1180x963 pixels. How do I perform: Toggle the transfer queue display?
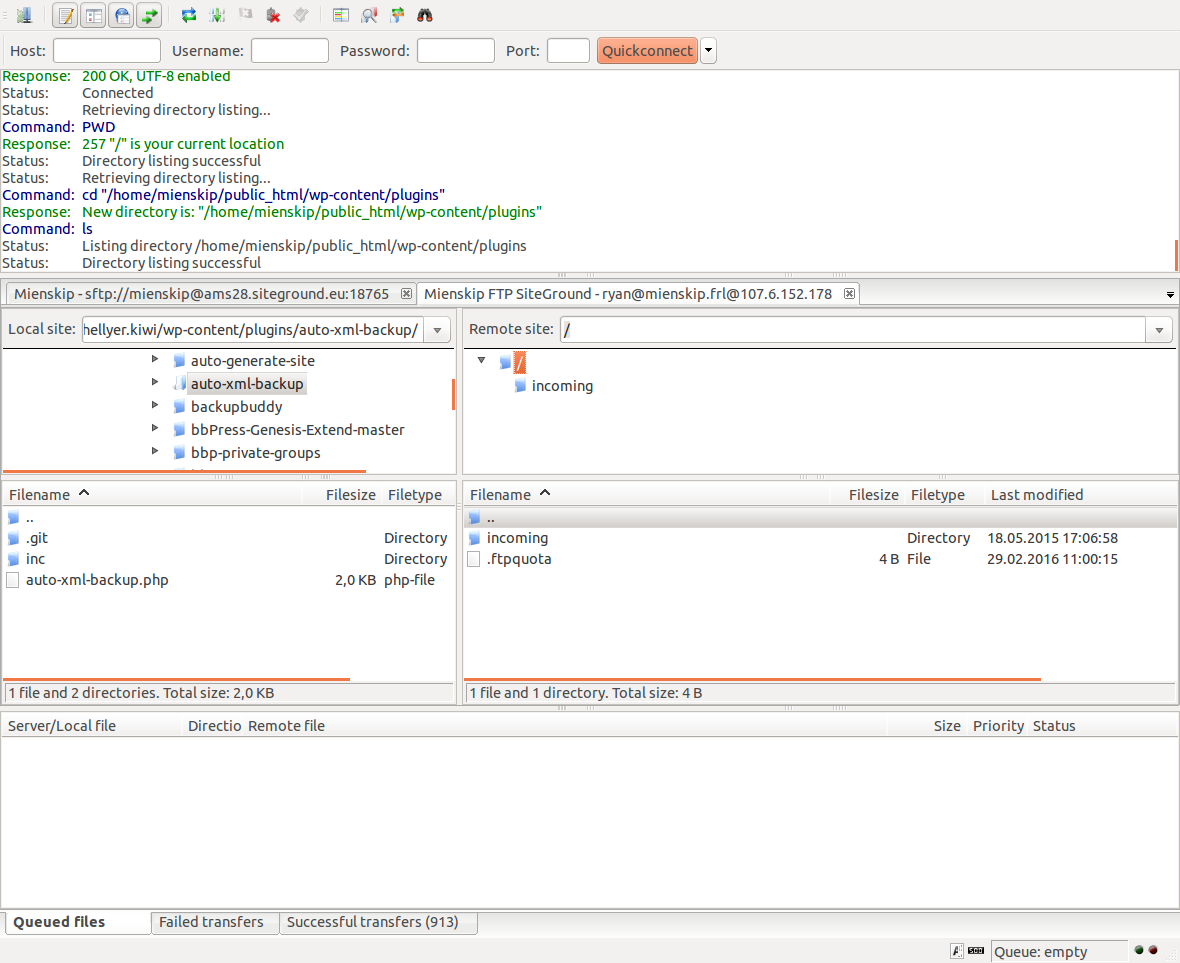coord(149,15)
